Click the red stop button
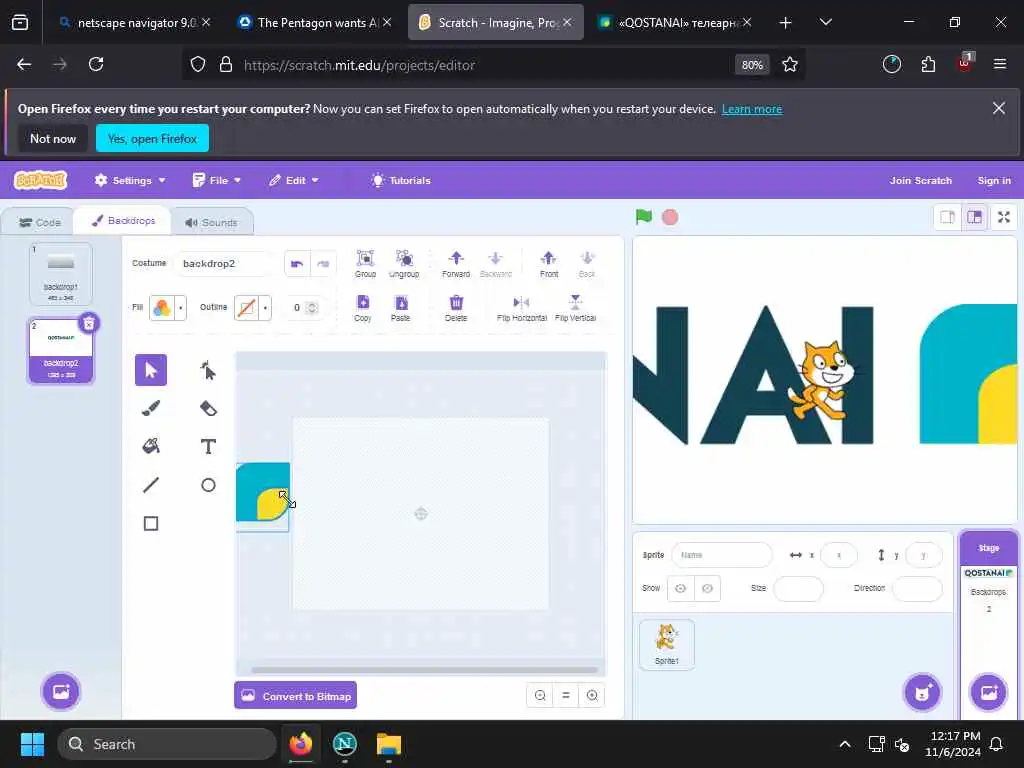This screenshot has width=1024, height=768. pyautogui.click(x=670, y=217)
